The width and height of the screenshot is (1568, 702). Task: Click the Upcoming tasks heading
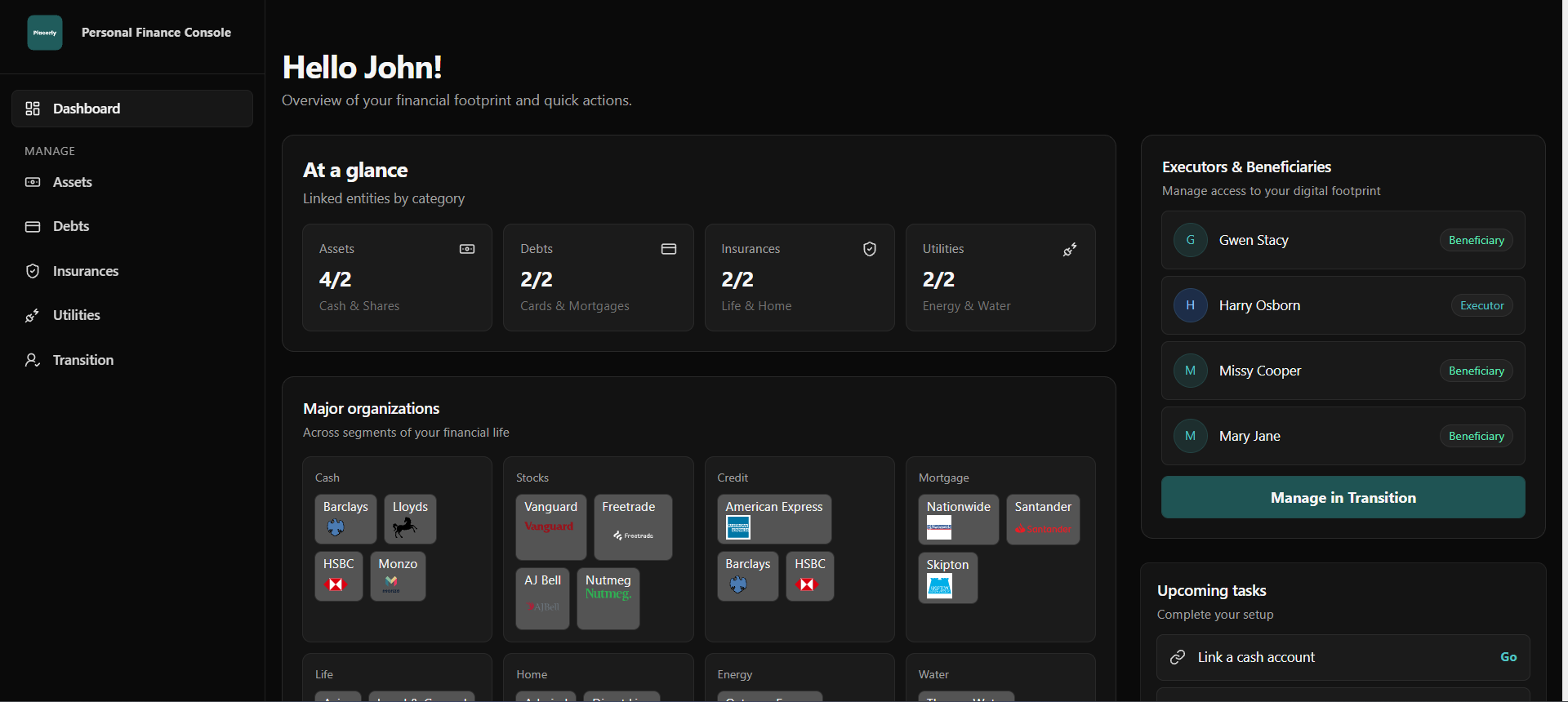pyautogui.click(x=1212, y=590)
